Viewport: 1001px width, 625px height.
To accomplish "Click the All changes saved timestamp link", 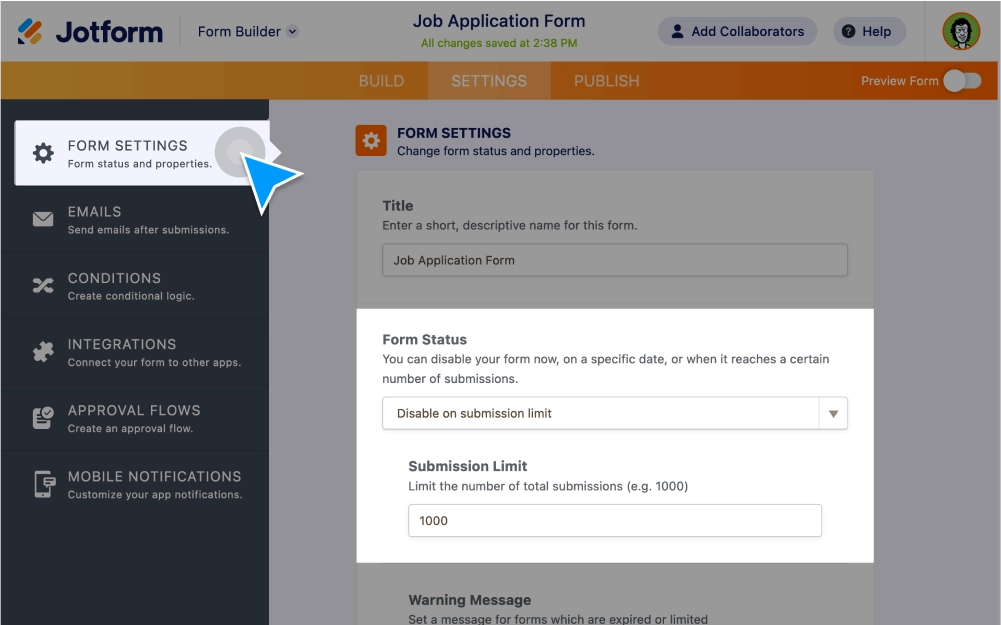I will (499, 43).
